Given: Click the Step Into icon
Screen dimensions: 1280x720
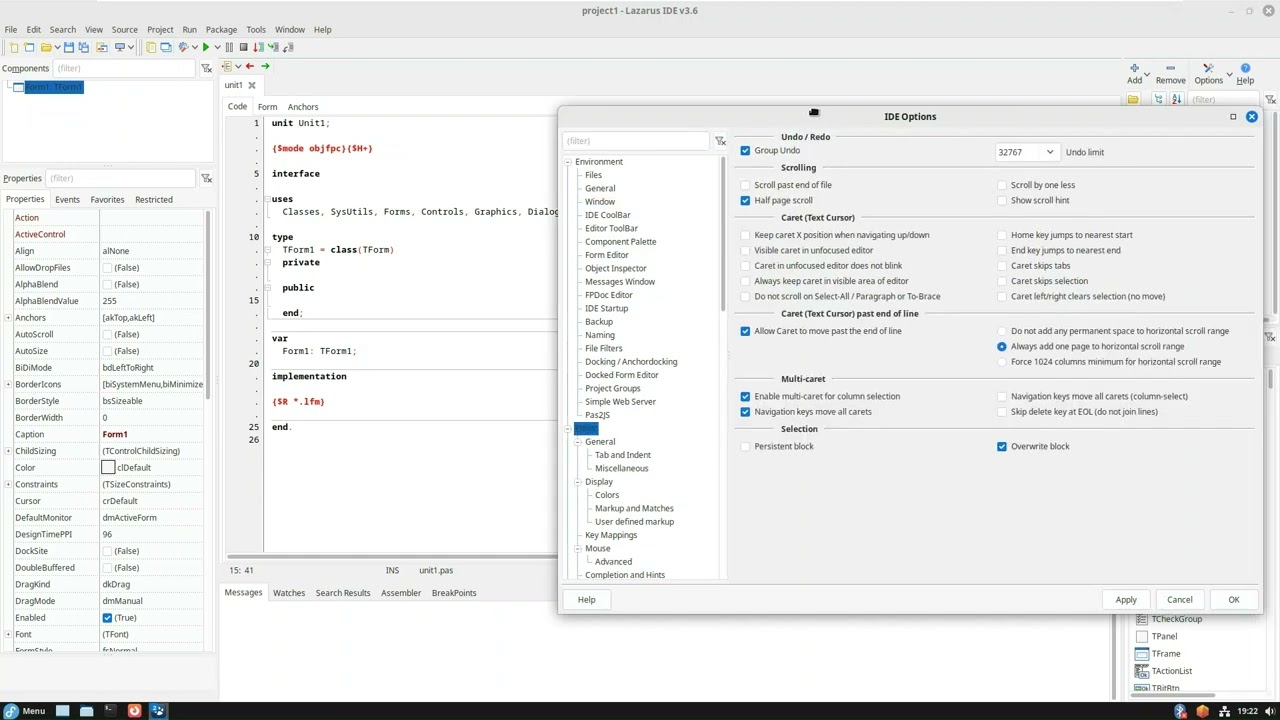Looking at the screenshot, I should [272, 47].
